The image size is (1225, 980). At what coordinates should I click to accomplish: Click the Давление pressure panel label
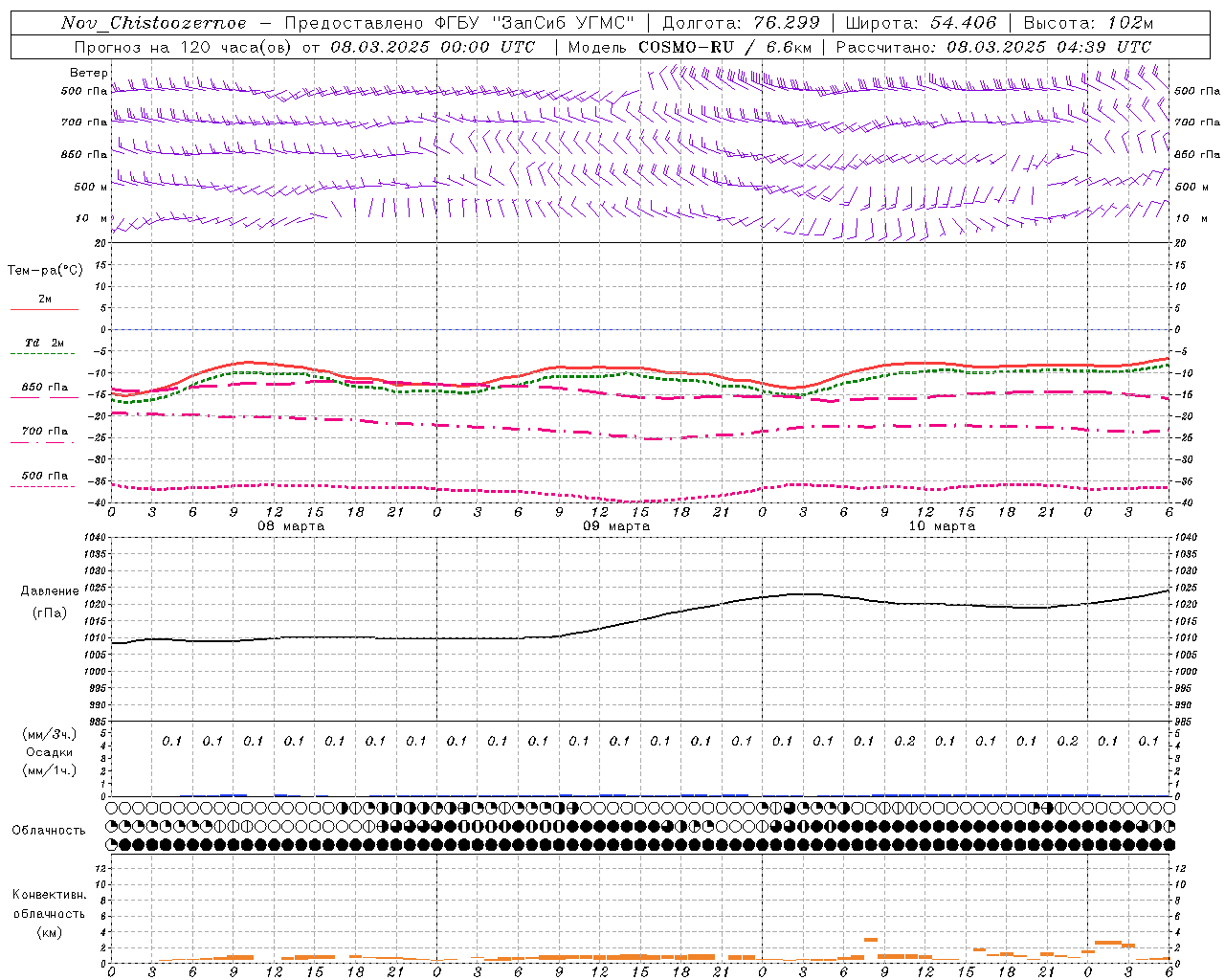coord(50,591)
